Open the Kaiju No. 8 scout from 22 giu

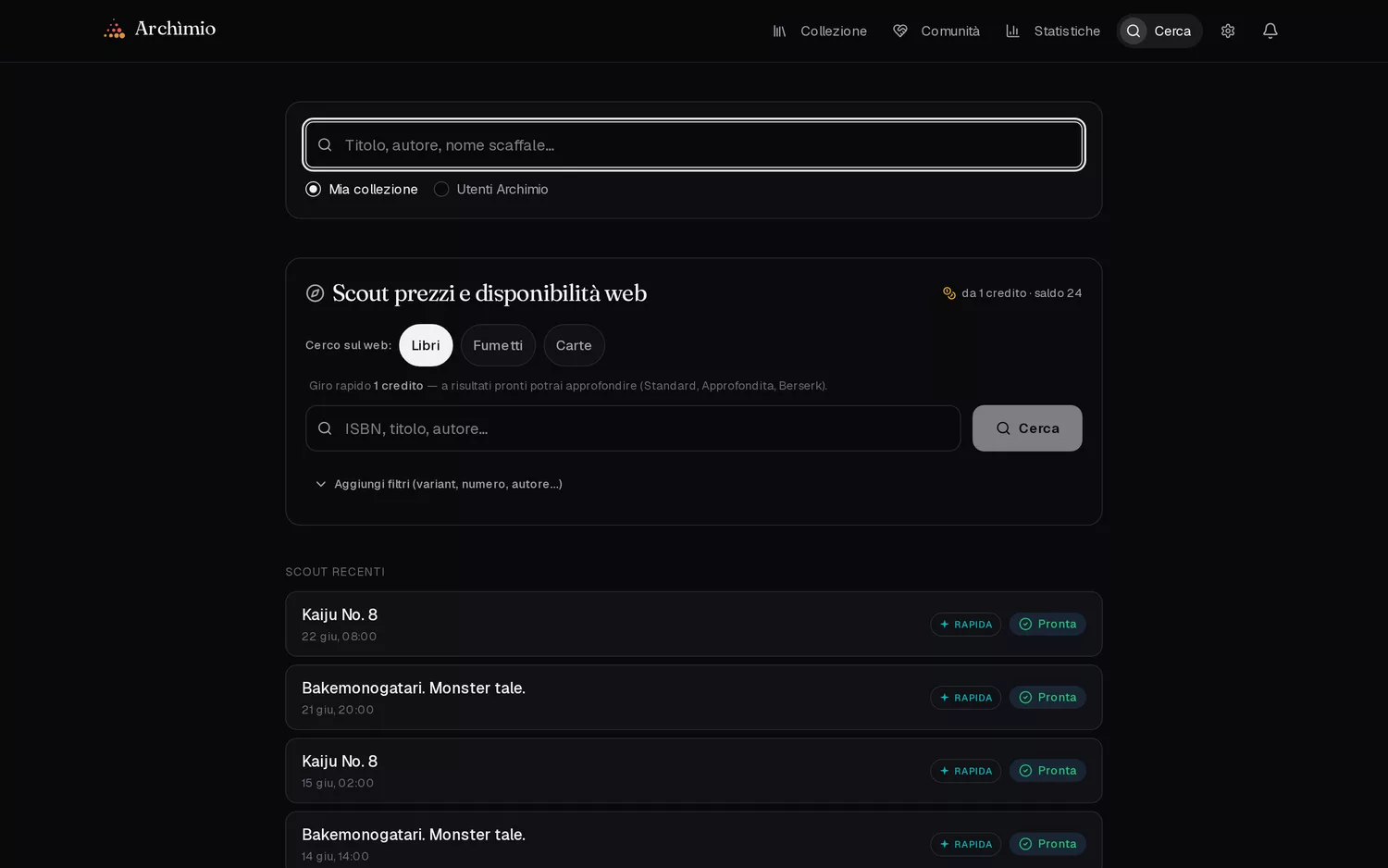[694, 624]
